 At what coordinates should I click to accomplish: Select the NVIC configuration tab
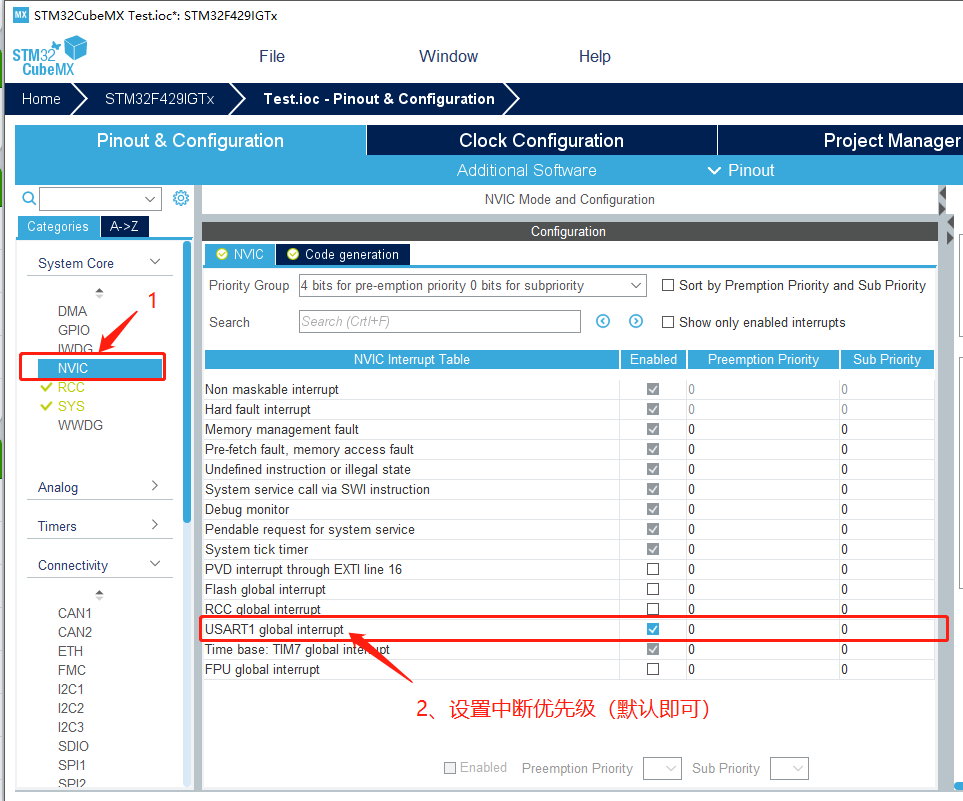(x=240, y=254)
